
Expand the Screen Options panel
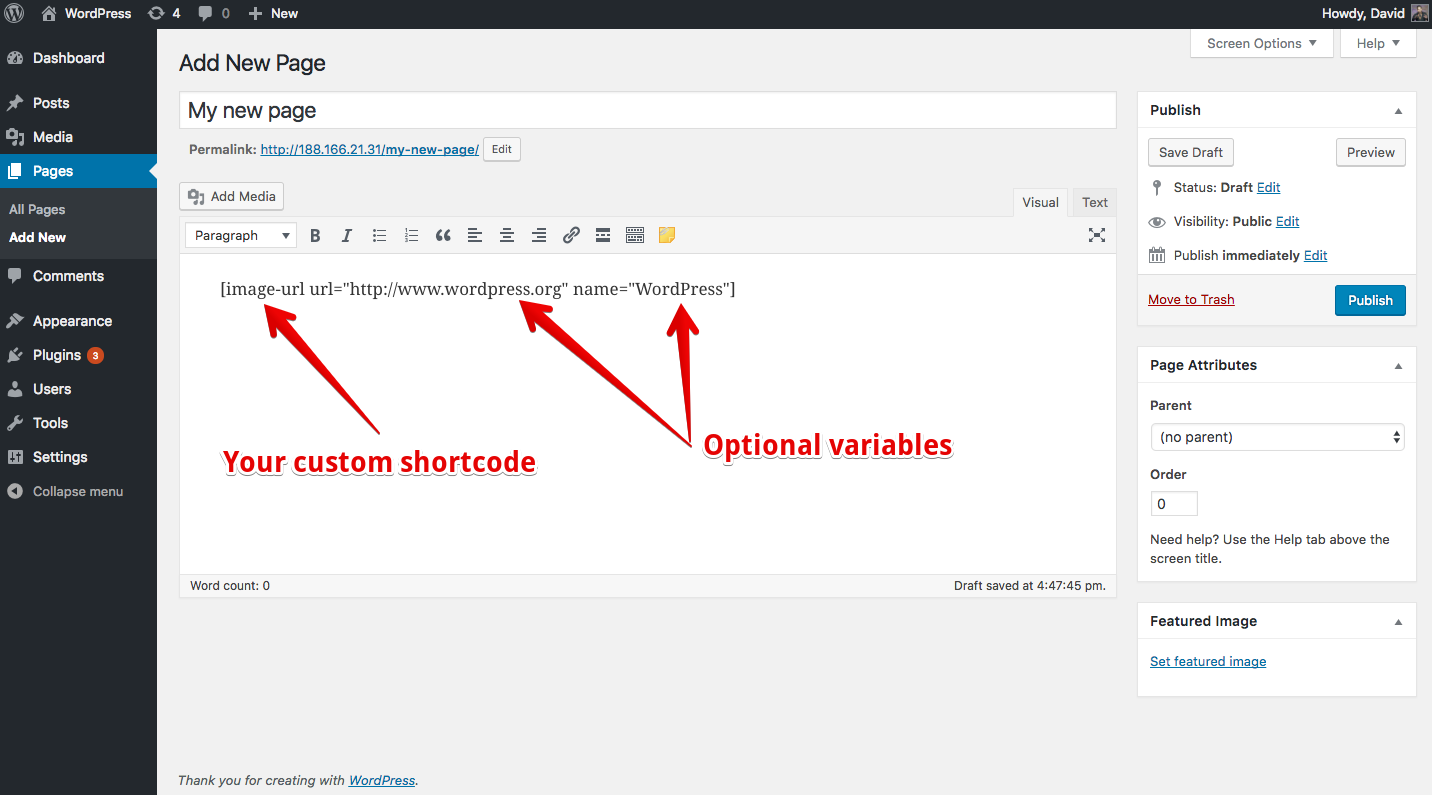(x=1262, y=43)
